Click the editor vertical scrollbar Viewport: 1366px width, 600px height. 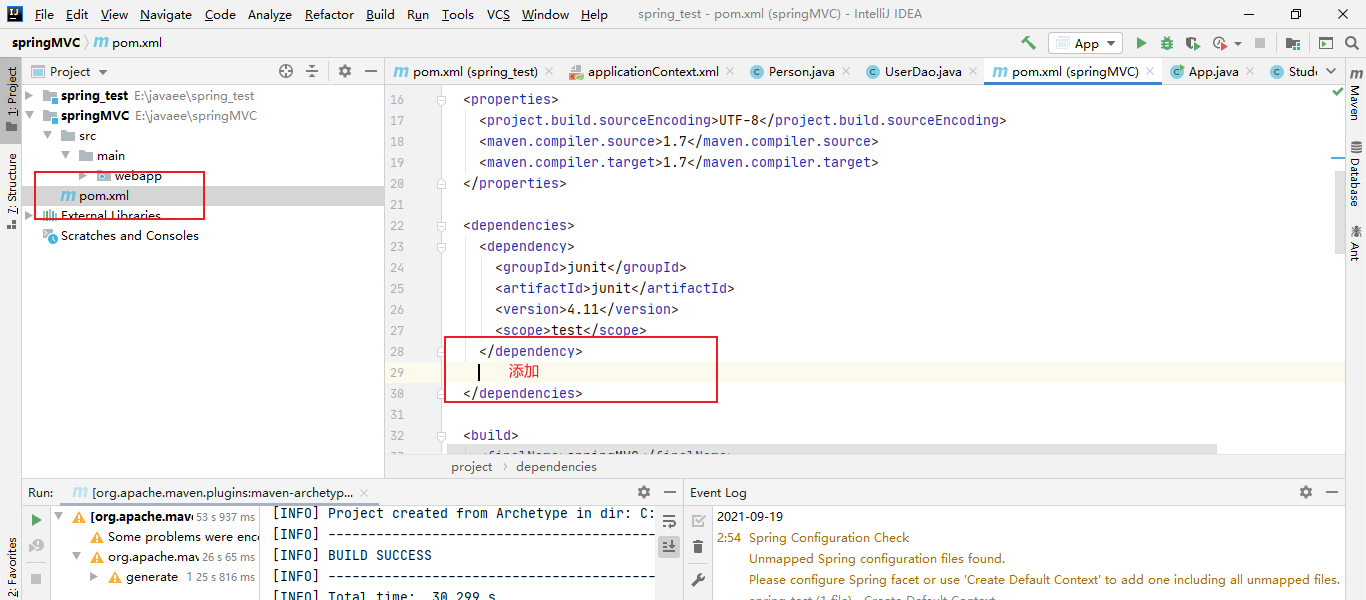tap(1338, 213)
